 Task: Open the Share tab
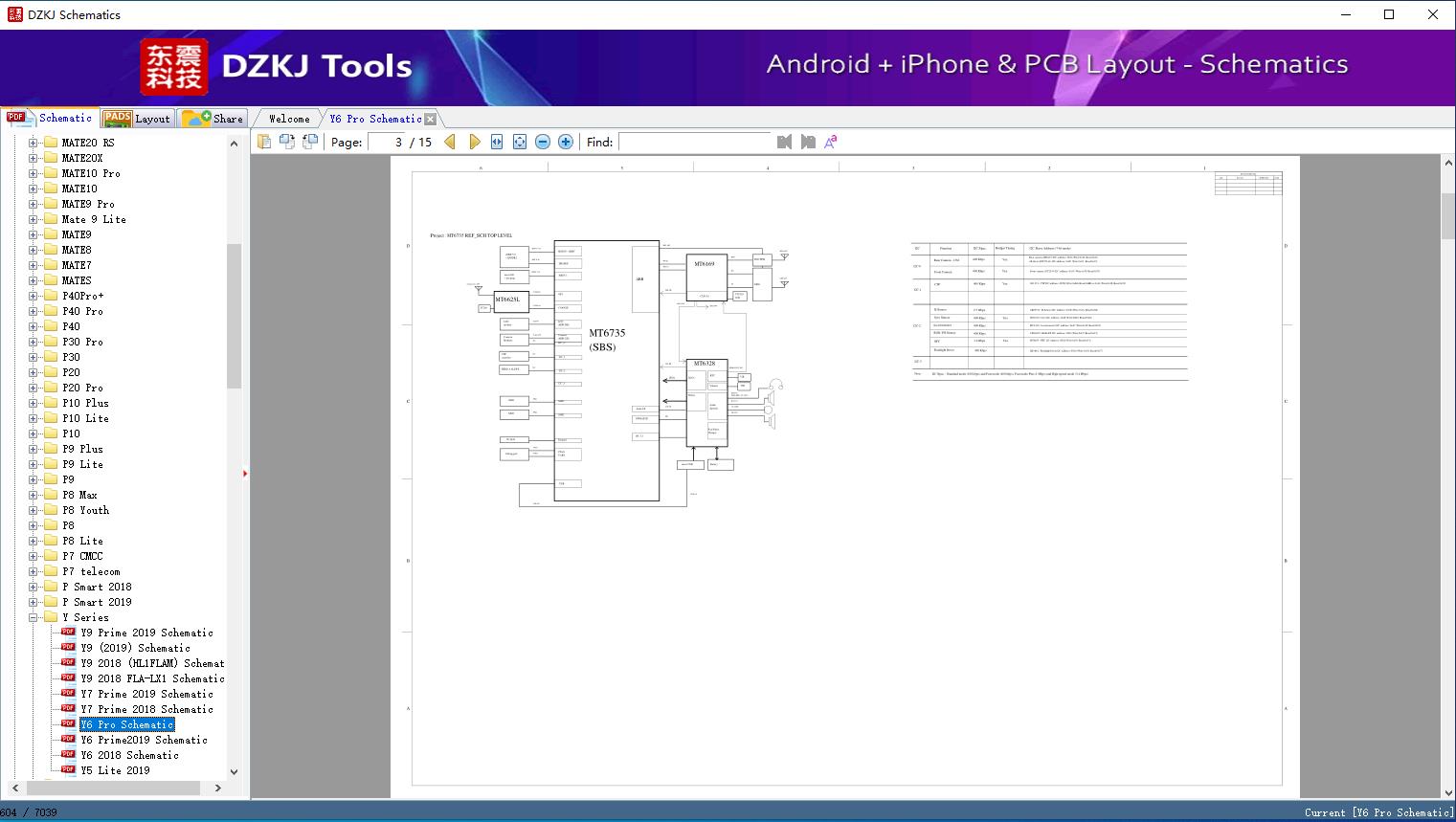tap(214, 119)
